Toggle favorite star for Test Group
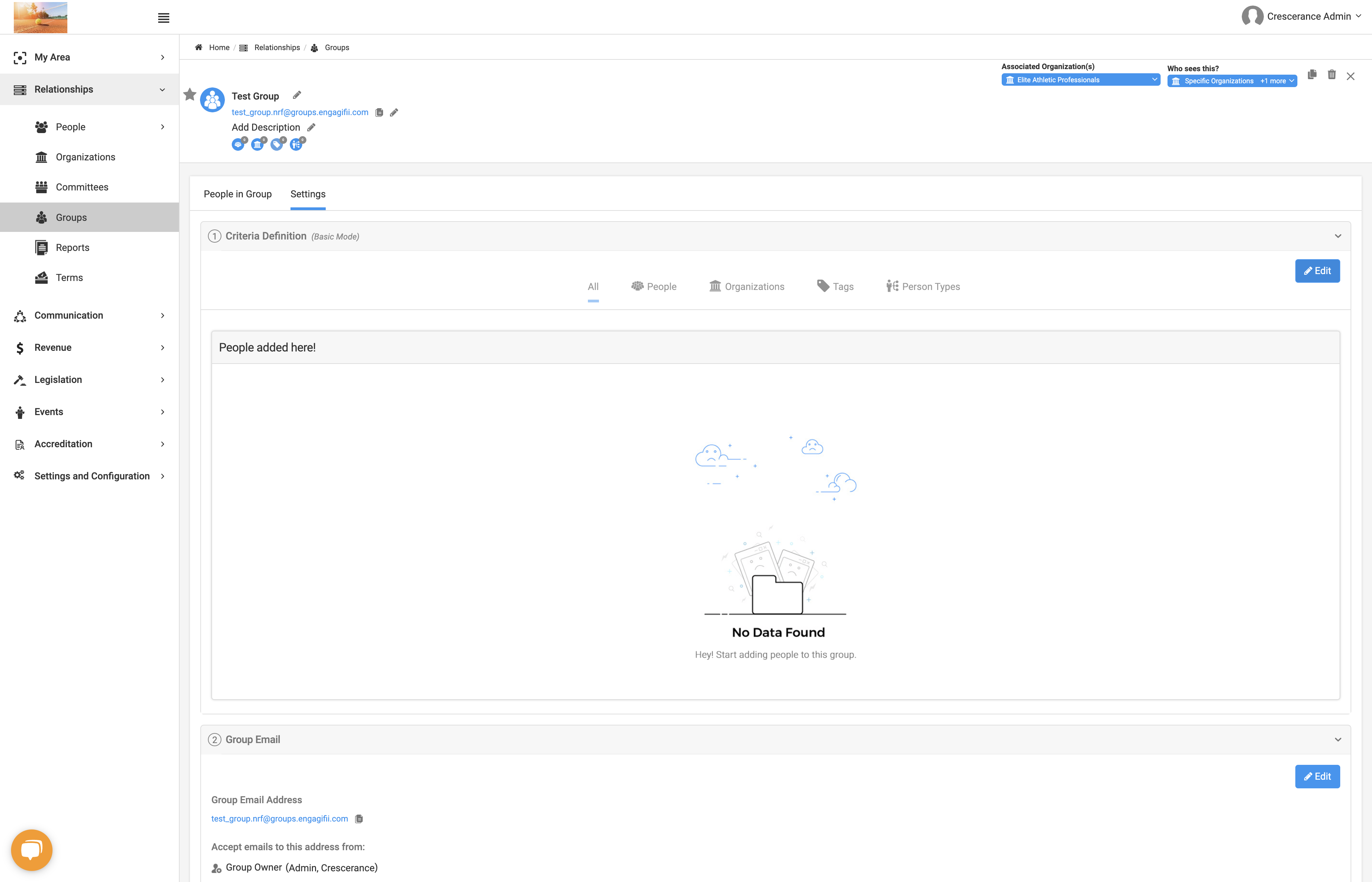Image resolution: width=1372 pixels, height=882 pixels. (189, 94)
